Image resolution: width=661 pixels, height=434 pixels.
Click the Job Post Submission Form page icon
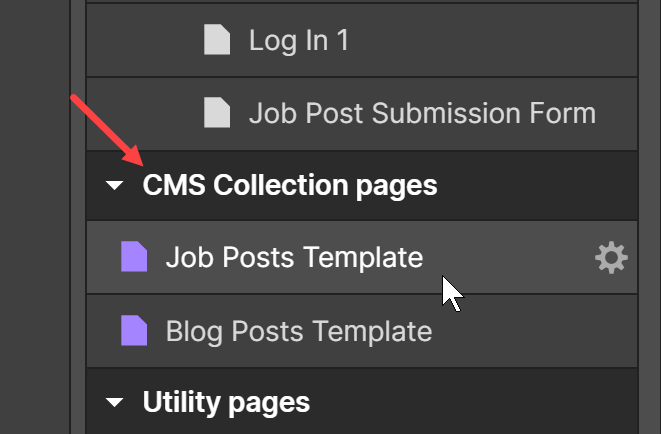(217, 112)
